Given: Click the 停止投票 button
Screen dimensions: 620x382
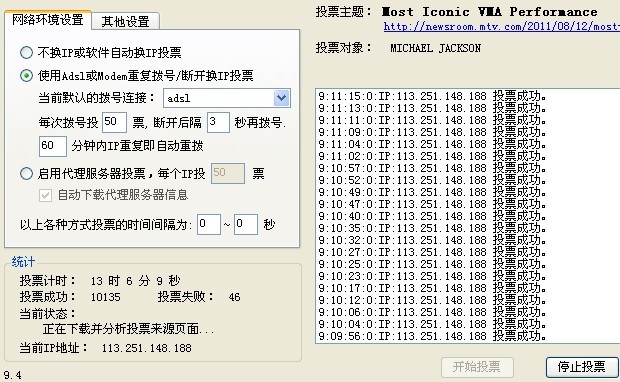Looking at the screenshot, I should (x=582, y=367).
